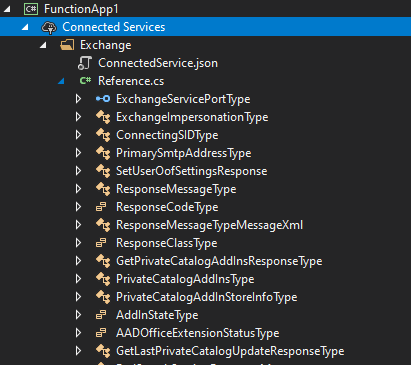The width and height of the screenshot is (411, 365).
Task: Expand the ExchangeImpersonationType node
Action: pos(78,117)
